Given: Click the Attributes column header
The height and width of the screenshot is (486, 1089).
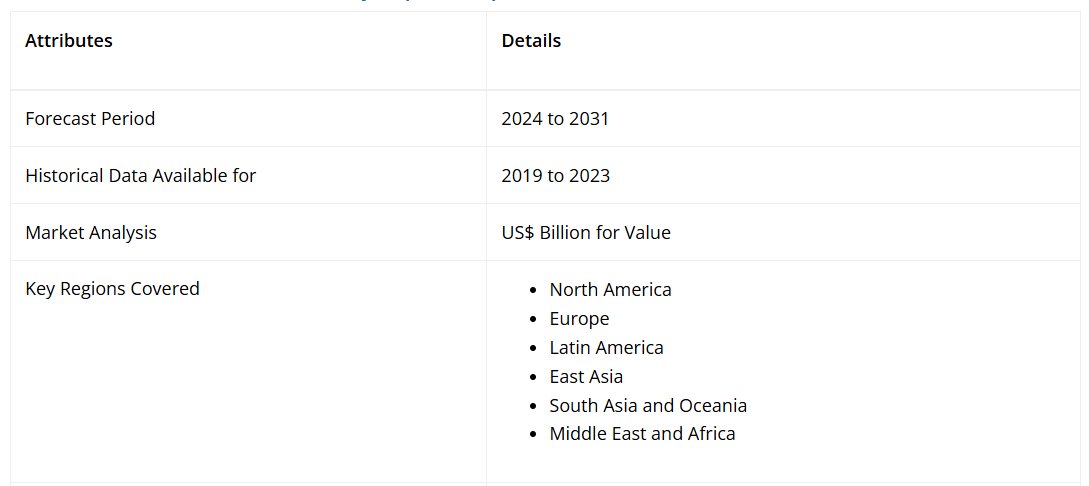Looking at the screenshot, I should pos(69,41).
